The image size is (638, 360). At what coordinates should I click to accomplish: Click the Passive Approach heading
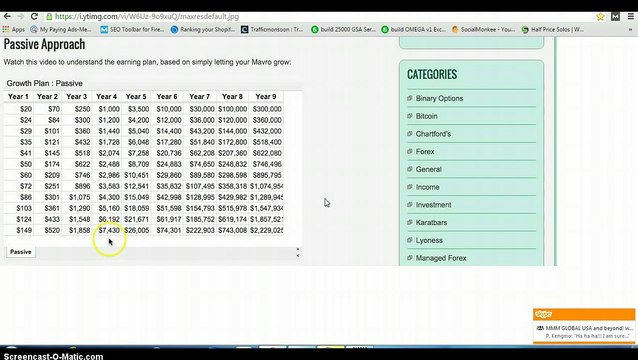point(44,44)
